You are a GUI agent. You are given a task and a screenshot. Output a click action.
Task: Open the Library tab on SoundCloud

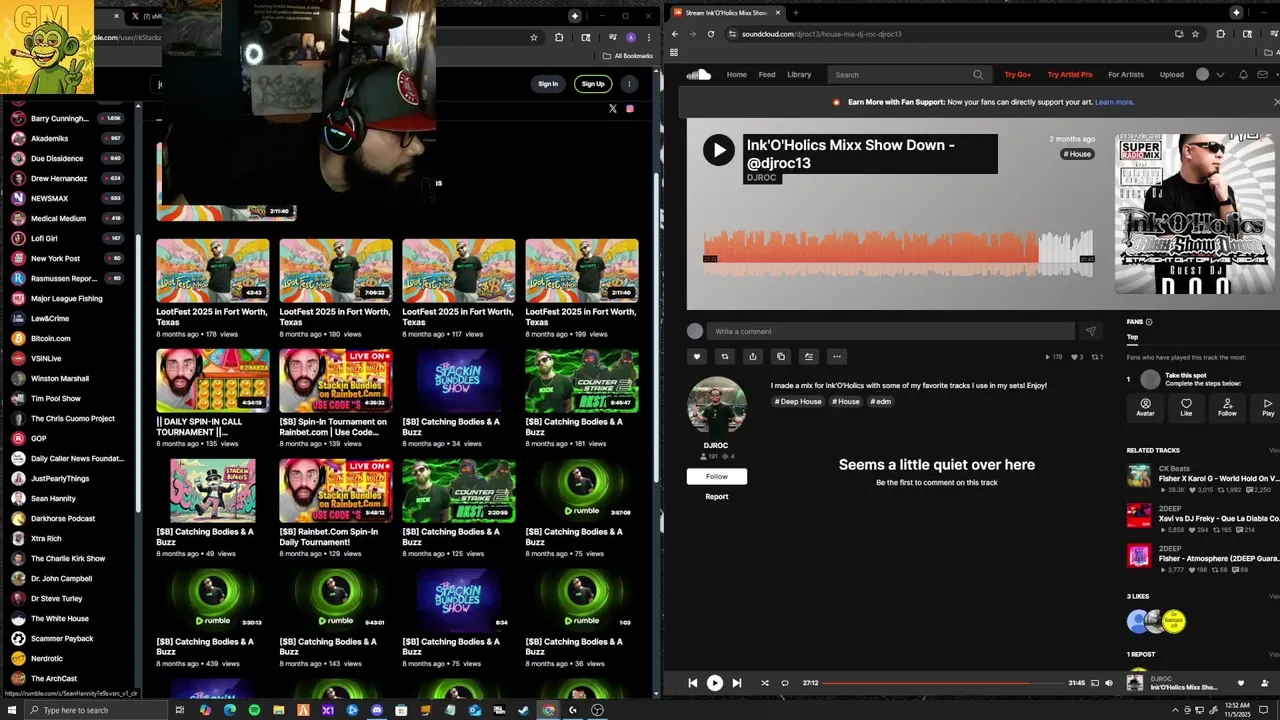coord(799,74)
